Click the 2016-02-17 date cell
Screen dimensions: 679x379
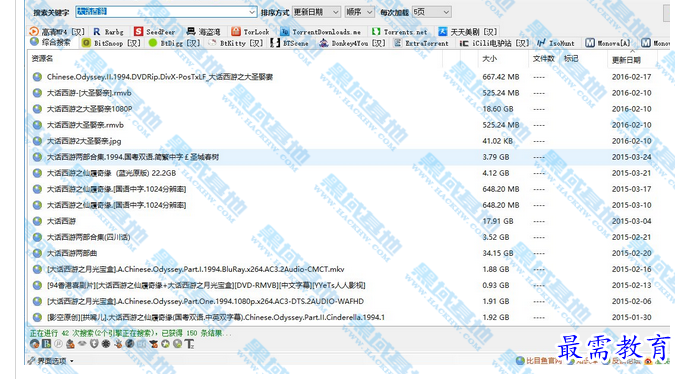pyautogui.click(x=631, y=77)
